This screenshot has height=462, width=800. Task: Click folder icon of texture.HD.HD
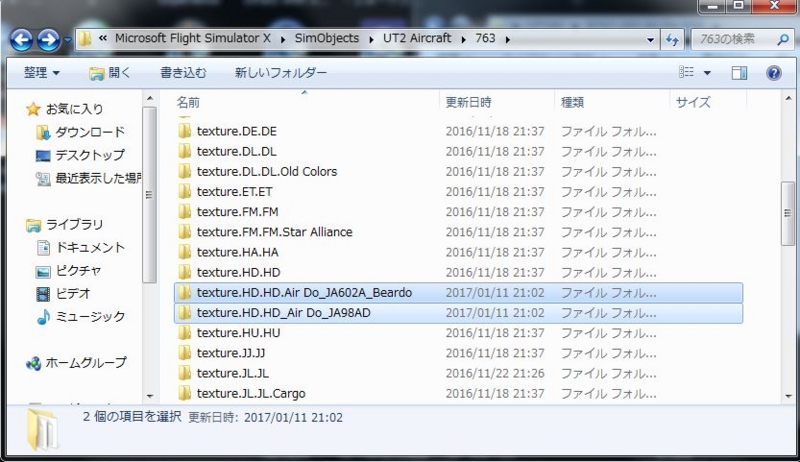point(184,272)
